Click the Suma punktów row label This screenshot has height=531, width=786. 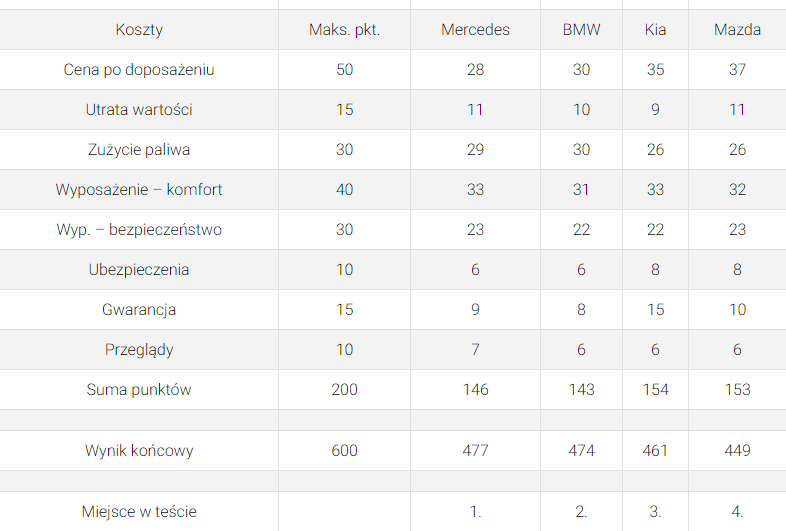[139, 390]
